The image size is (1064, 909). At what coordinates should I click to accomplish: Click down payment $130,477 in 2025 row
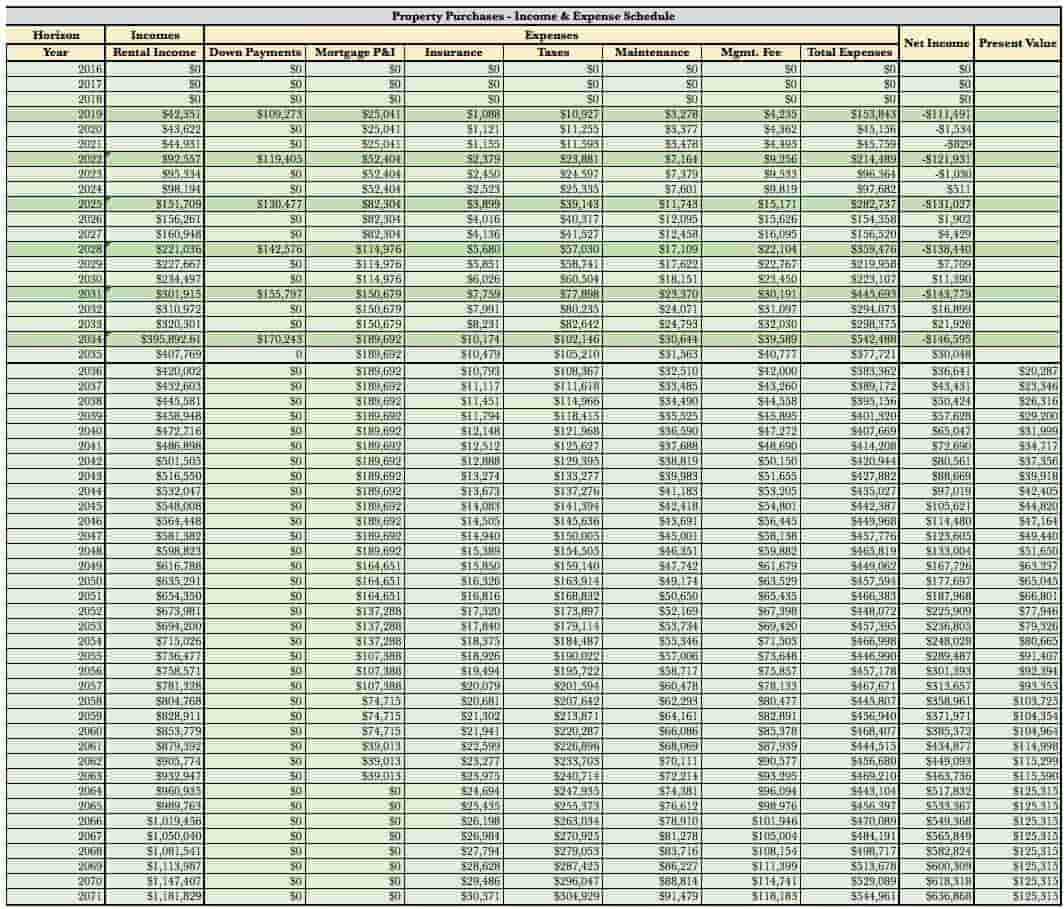(x=254, y=204)
